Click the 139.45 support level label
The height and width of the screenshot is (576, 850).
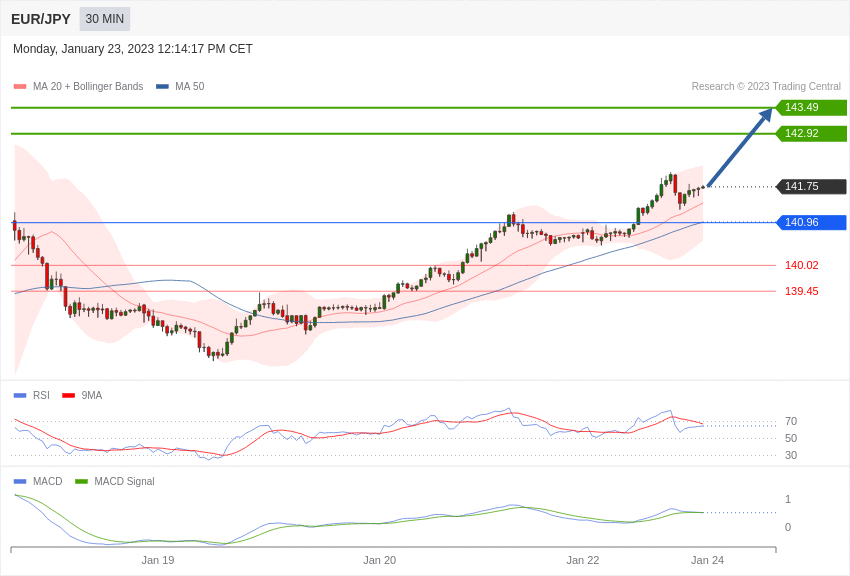click(801, 292)
